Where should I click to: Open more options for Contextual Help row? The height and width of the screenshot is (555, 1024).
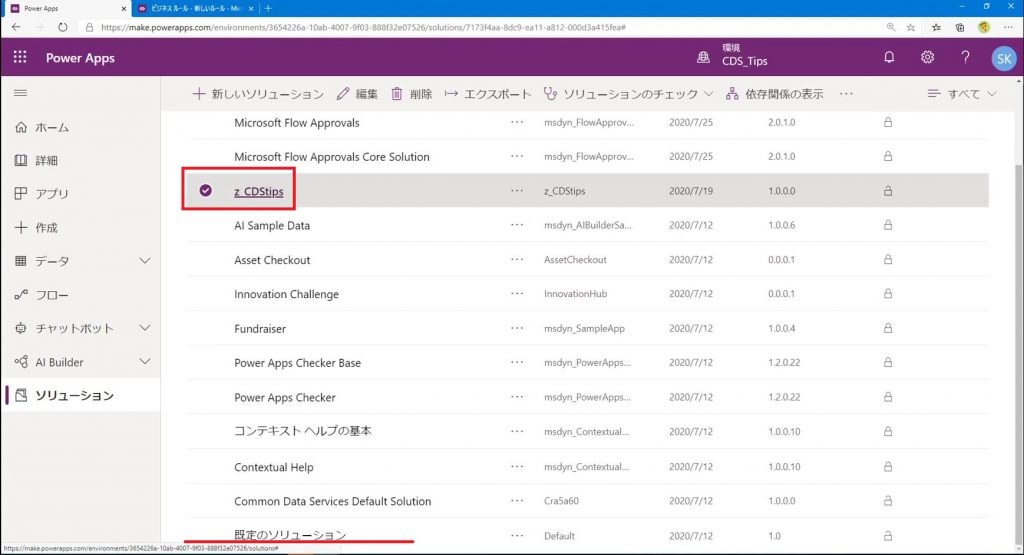[x=517, y=467]
